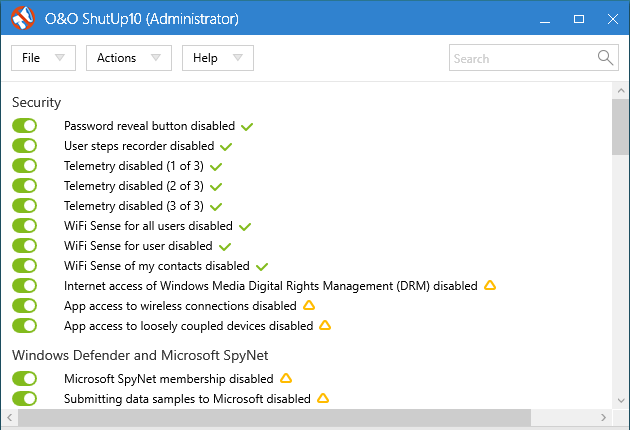630x430 pixels.
Task: Click green checkmark beside Telemetry disabled (1 of 3)
Action: 216,167
